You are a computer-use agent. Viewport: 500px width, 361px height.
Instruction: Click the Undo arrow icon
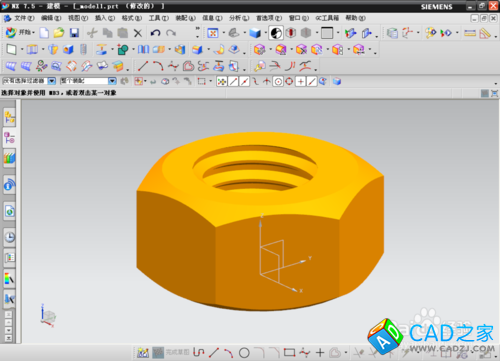coord(155,33)
